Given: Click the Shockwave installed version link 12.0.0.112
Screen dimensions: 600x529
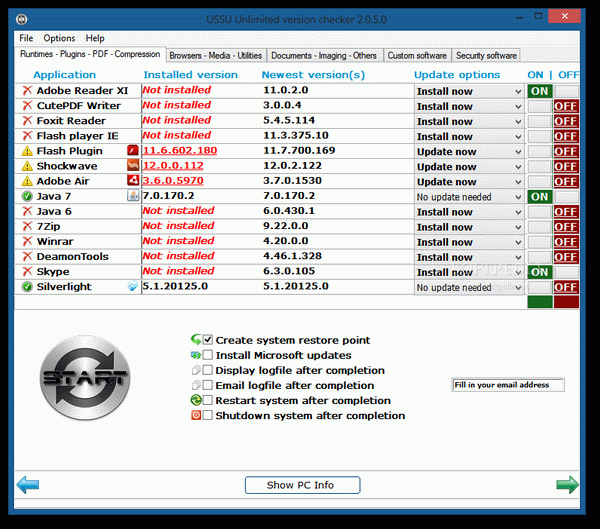Looking at the screenshot, I should pyautogui.click(x=173, y=166).
